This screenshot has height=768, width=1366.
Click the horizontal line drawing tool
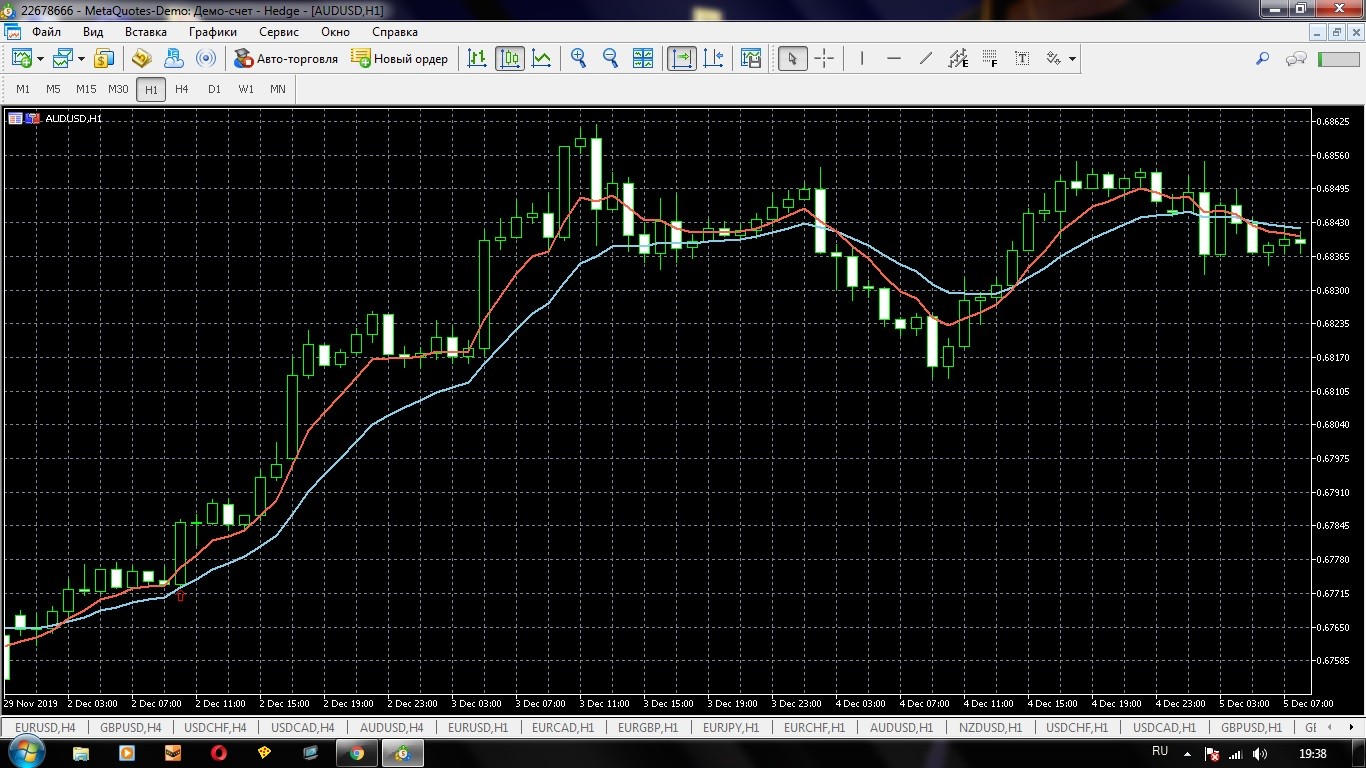(894, 59)
